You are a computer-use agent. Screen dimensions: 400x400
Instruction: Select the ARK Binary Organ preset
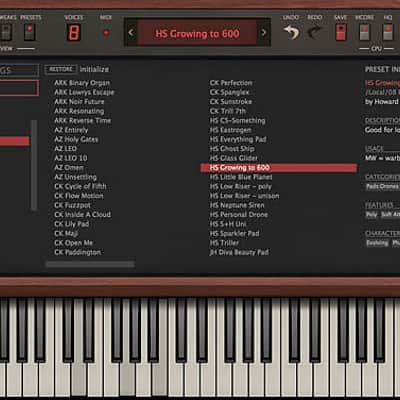click(x=82, y=83)
